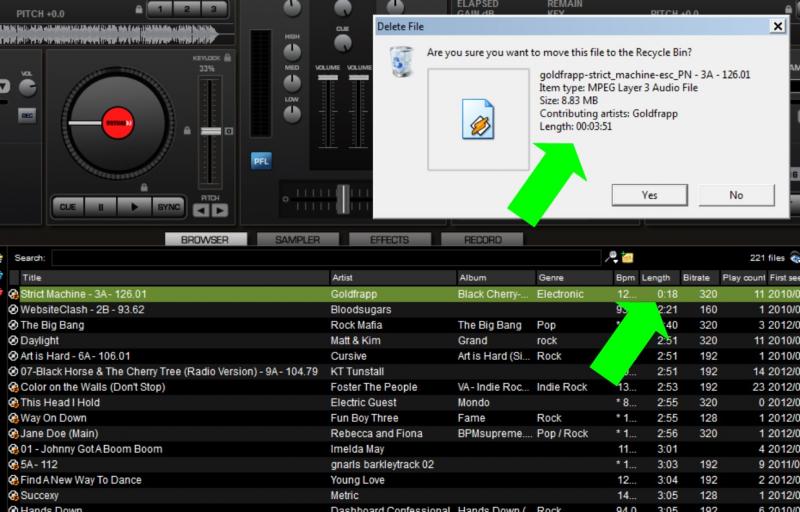Toggle the lock left of the pitch slider

click(x=187, y=131)
